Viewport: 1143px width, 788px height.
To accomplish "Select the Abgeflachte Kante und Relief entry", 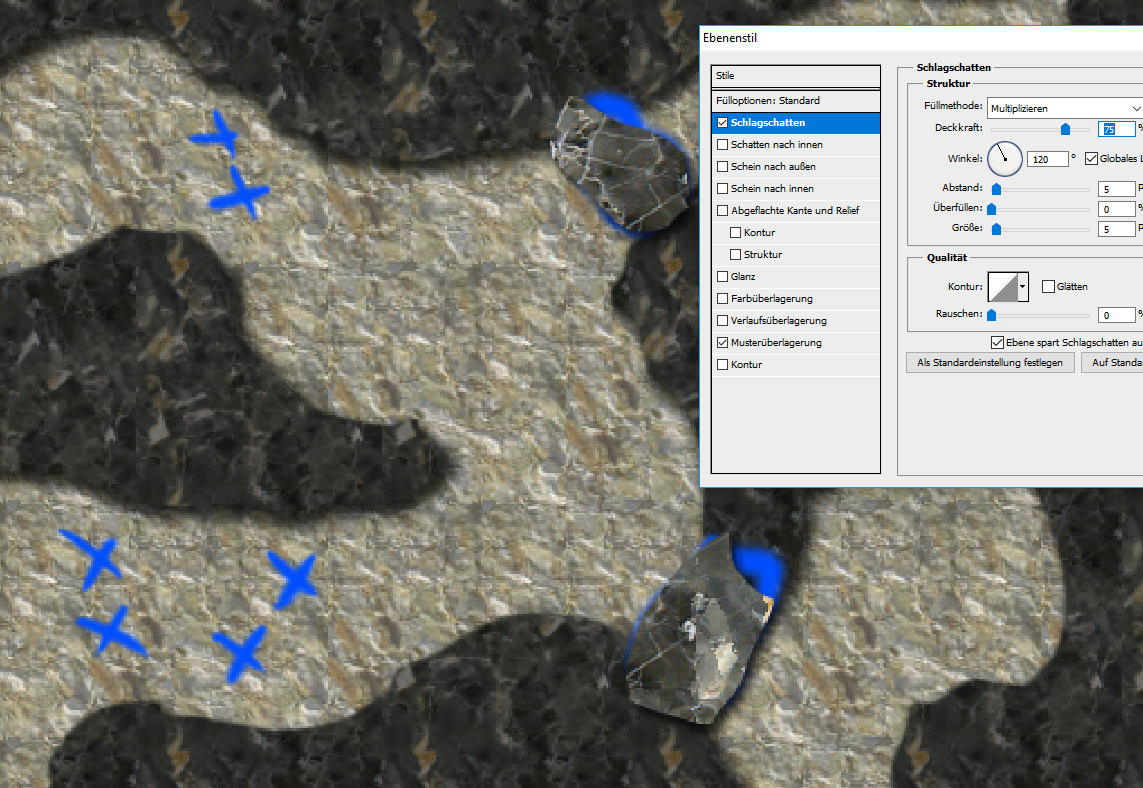I will click(795, 211).
